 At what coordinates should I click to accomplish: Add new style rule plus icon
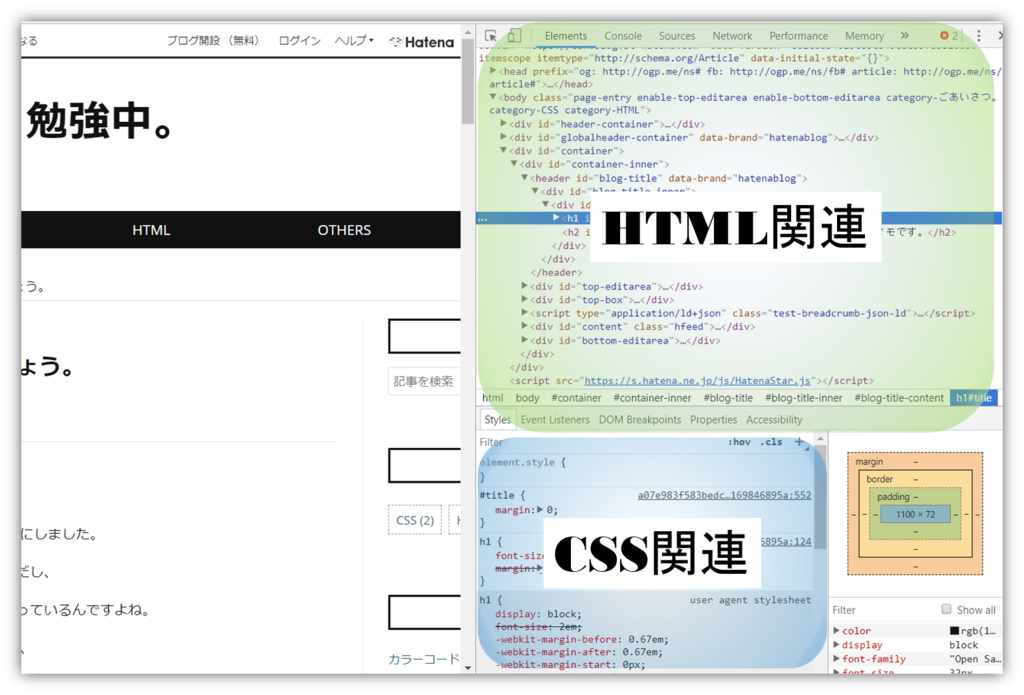tap(799, 442)
